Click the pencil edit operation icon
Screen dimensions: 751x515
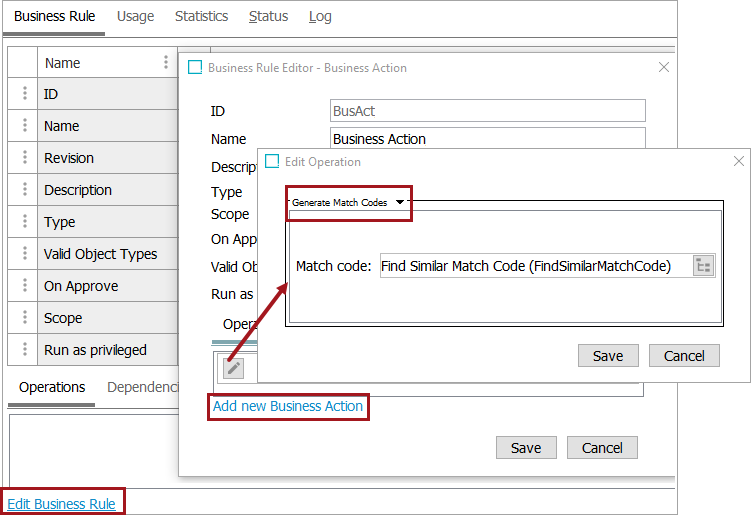click(233, 368)
